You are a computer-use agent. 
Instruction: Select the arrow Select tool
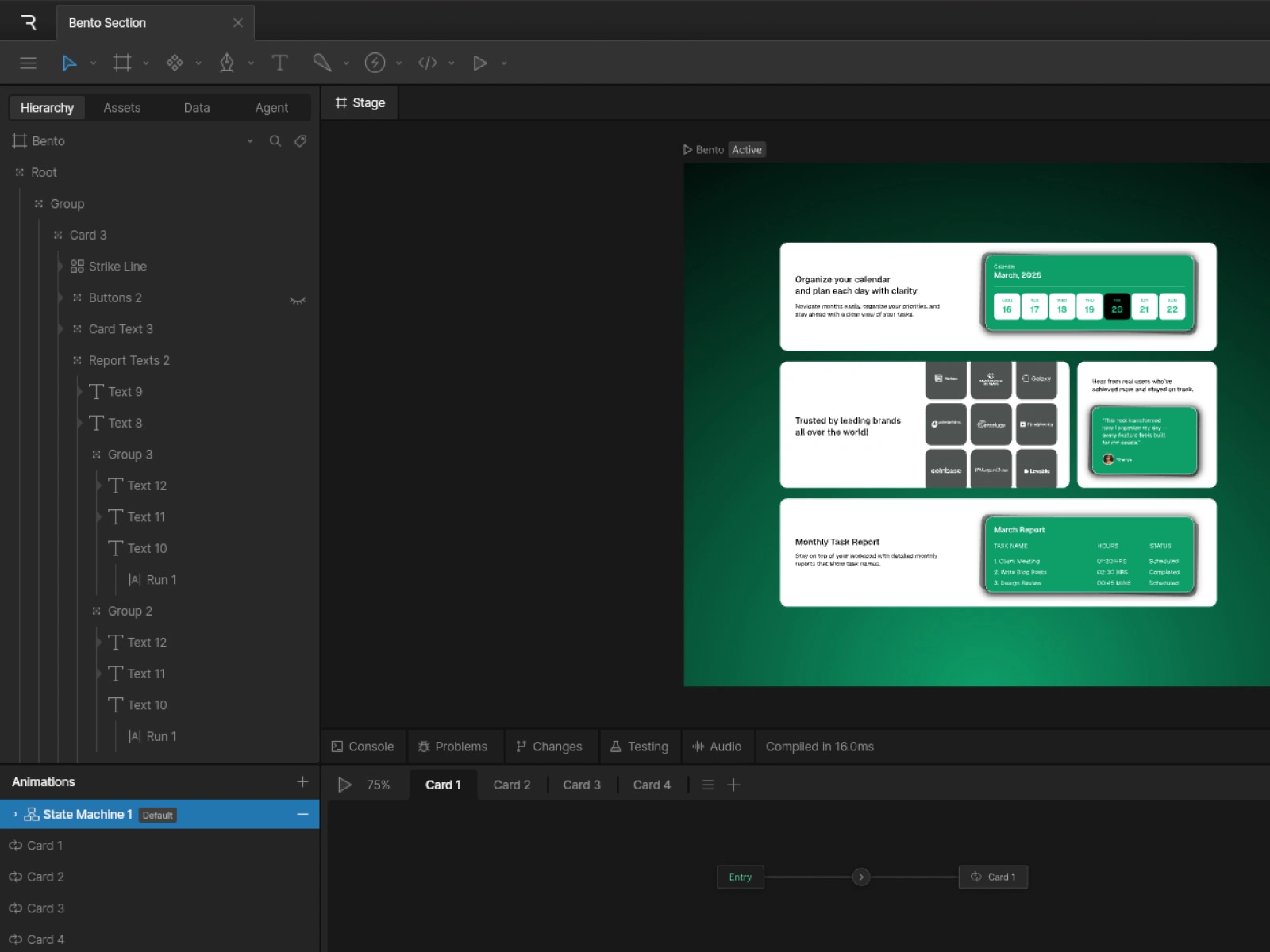coord(70,63)
